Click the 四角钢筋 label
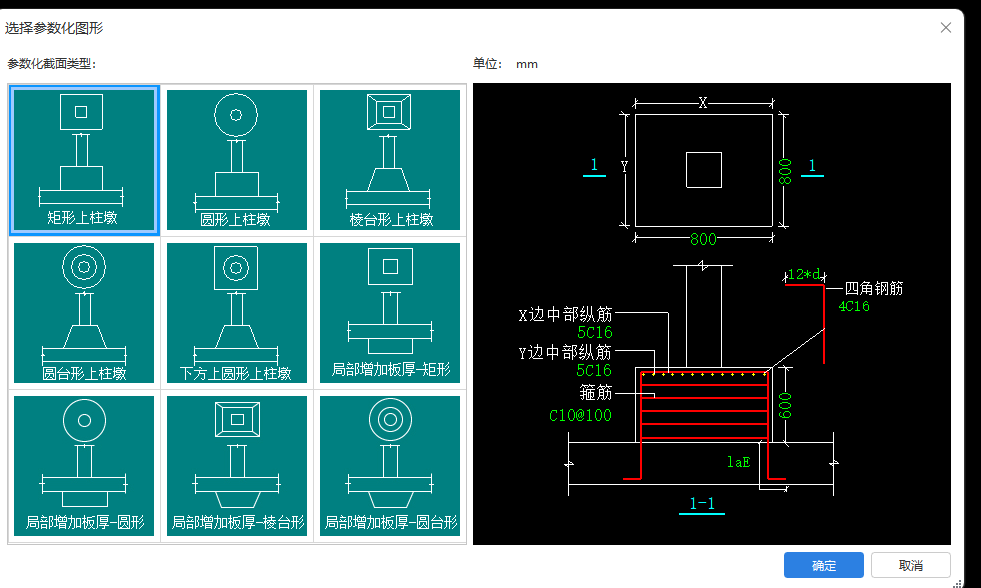 coord(874,288)
